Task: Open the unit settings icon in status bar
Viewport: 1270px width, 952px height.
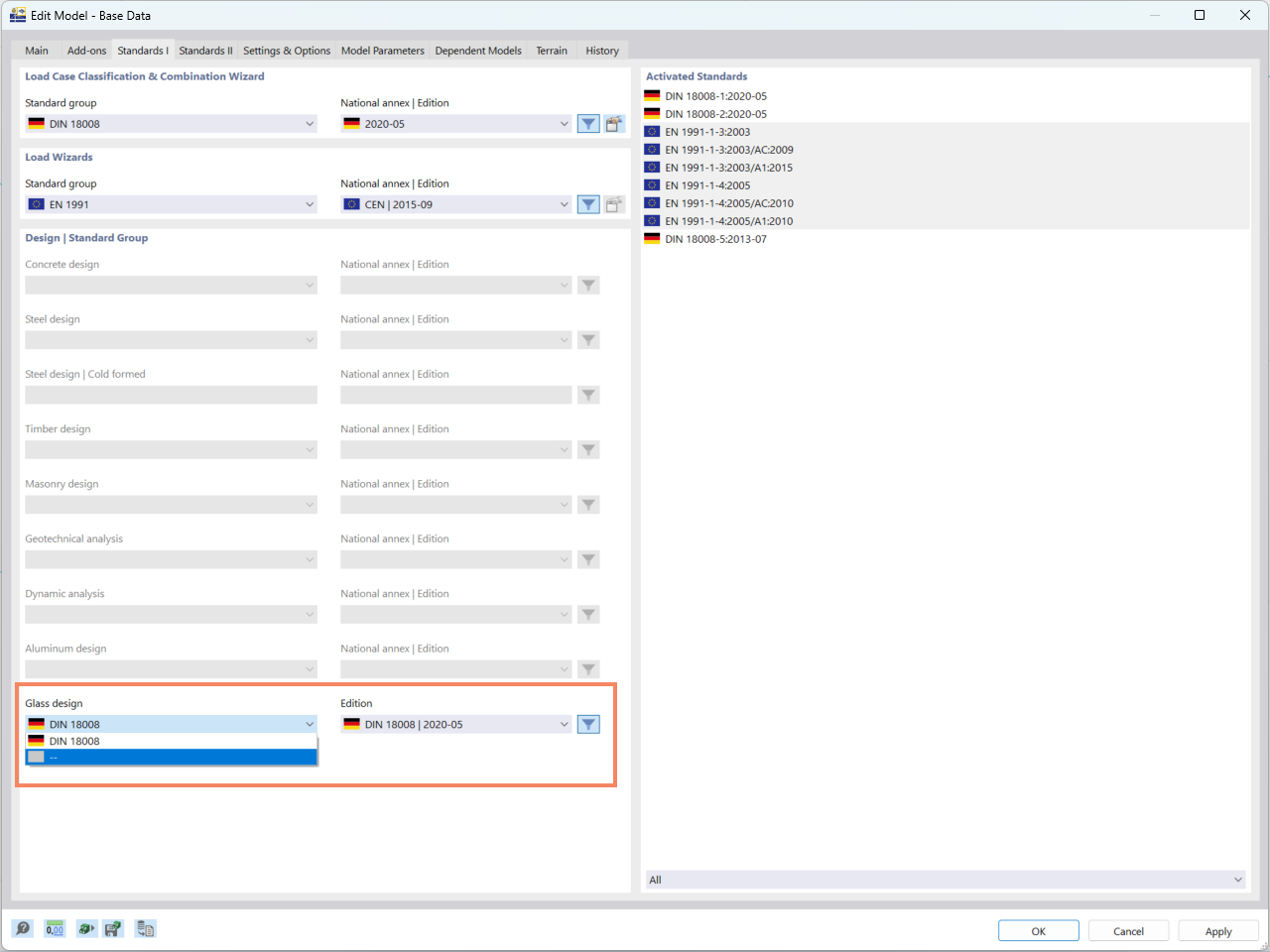Action: point(86,928)
